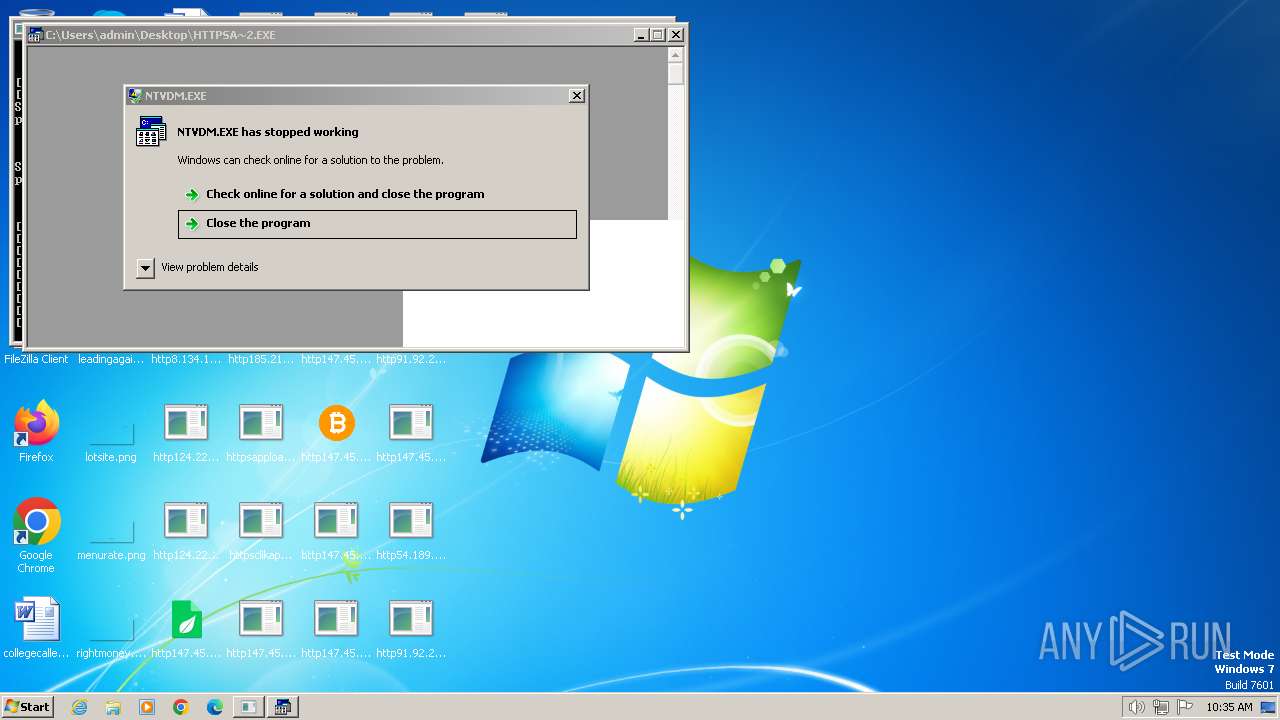1280x720 pixels.
Task: Click the HTTPSA~2.EXE window title bar icon
Action: [x=36, y=35]
